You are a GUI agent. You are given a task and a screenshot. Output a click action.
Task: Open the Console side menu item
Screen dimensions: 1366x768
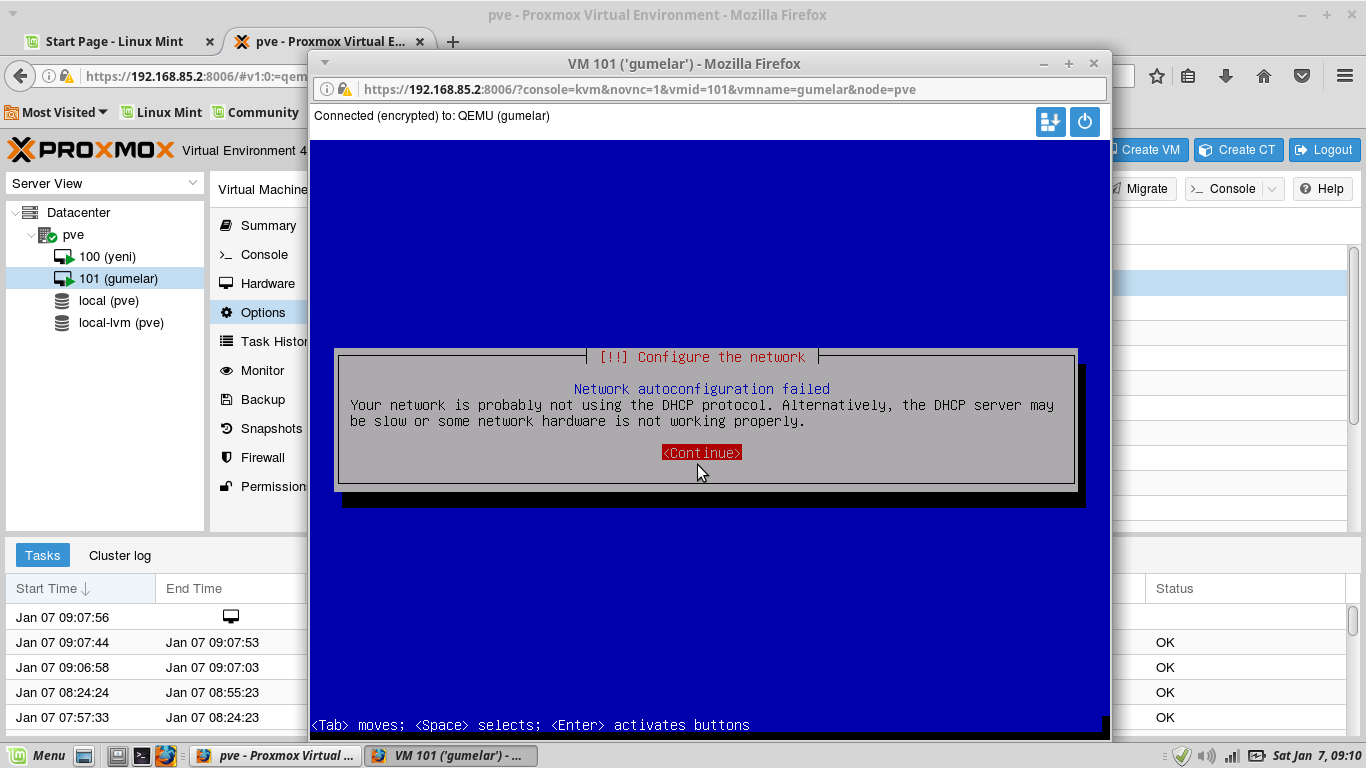point(263,255)
